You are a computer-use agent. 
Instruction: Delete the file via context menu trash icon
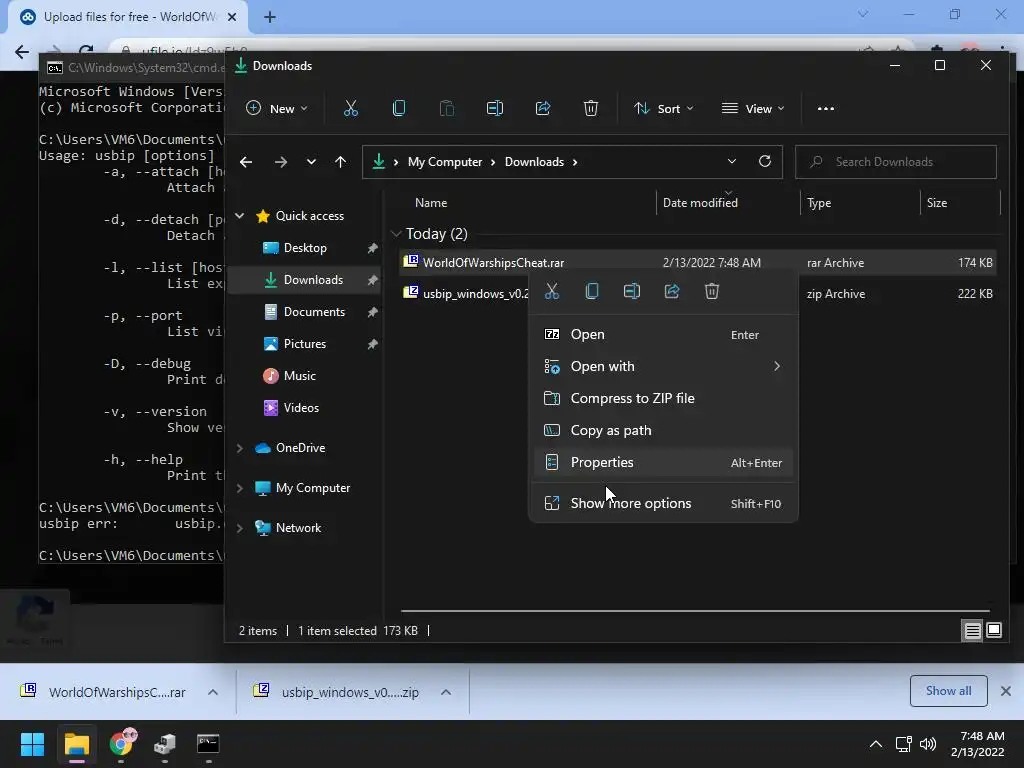click(x=712, y=291)
